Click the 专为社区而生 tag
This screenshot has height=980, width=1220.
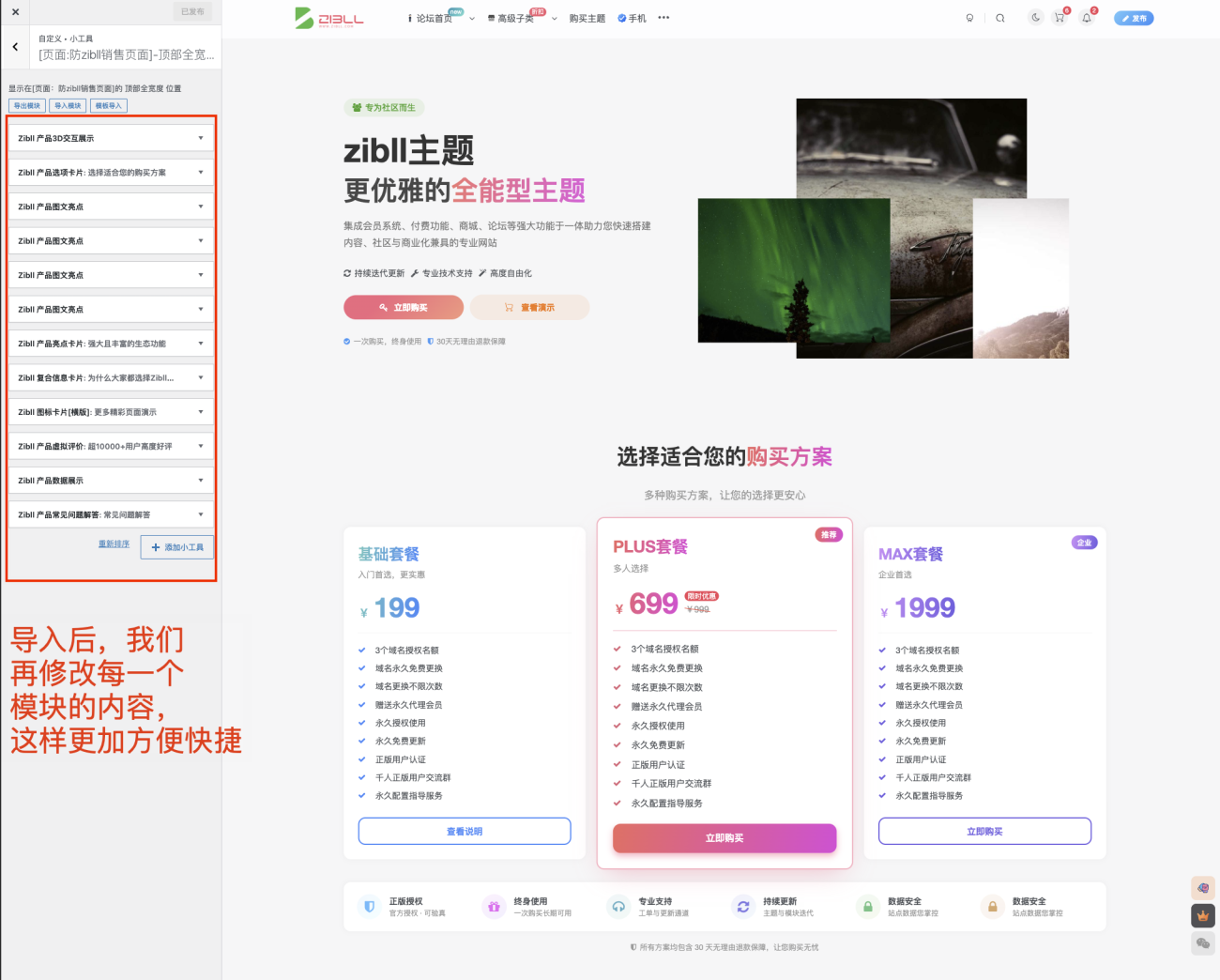pos(384,108)
